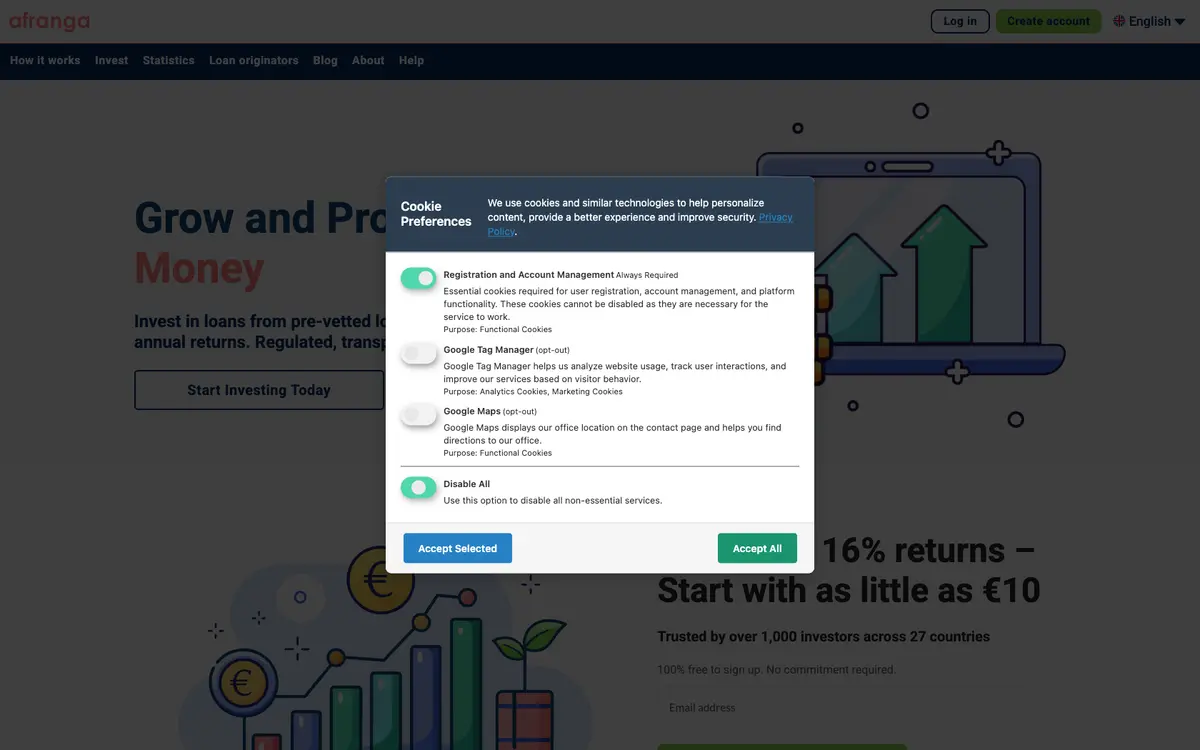Open the English language dropdown
The height and width of the screenshot is (750, 1200).
1149,21
